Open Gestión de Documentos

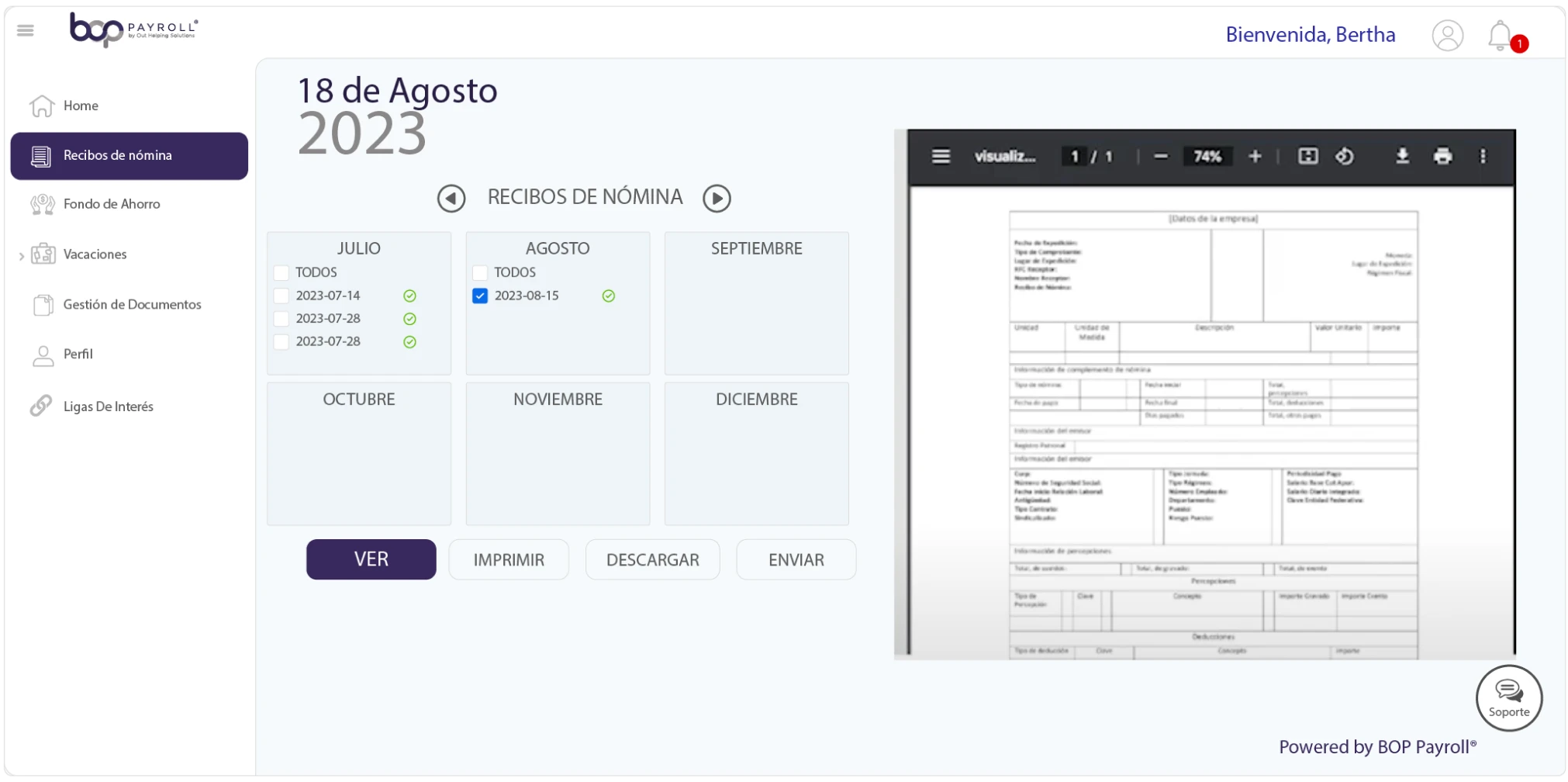(132, 305)
